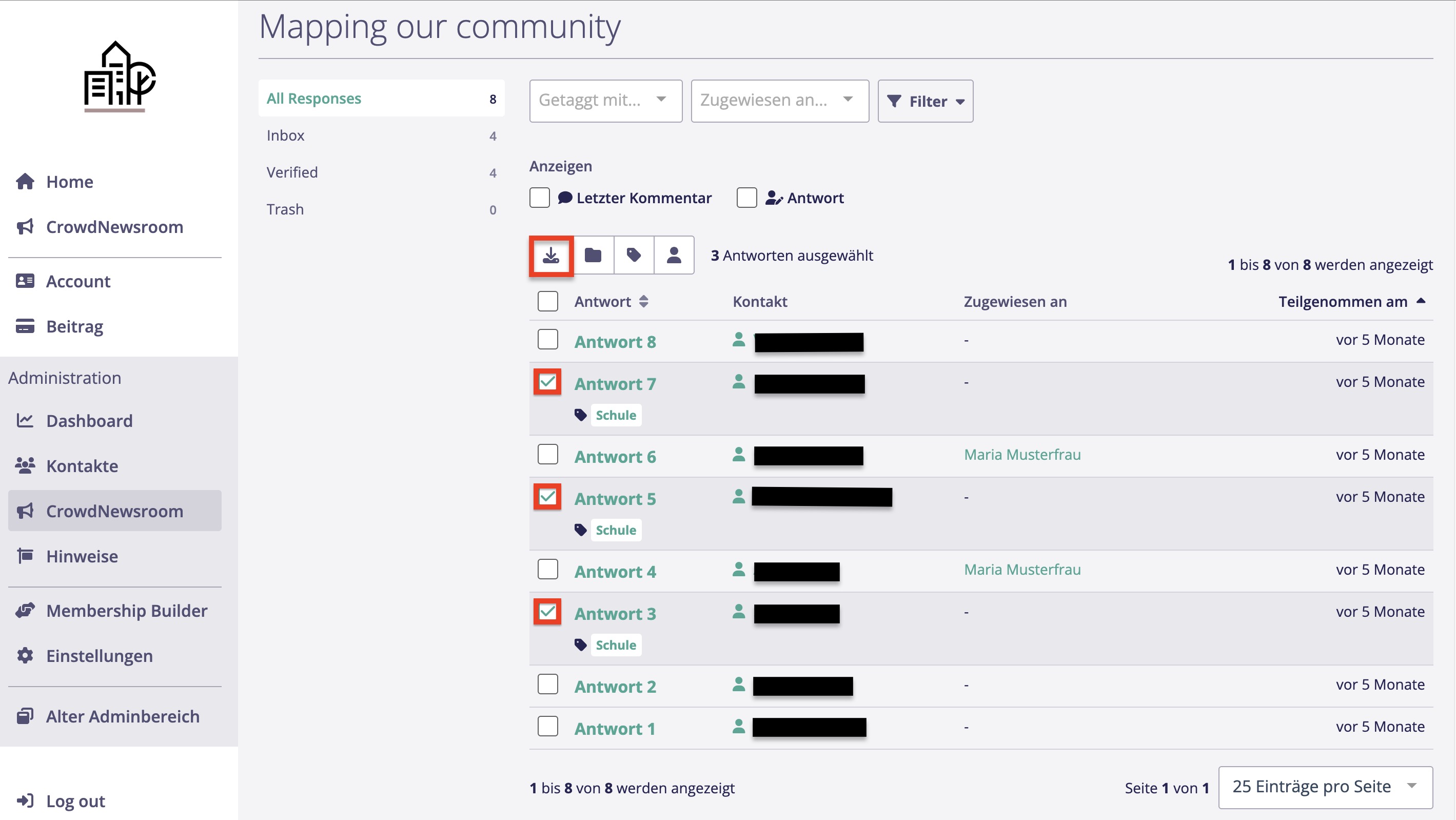1456x820 pixels.
Task: Click the download responses icon
Action: coord(550,255)
